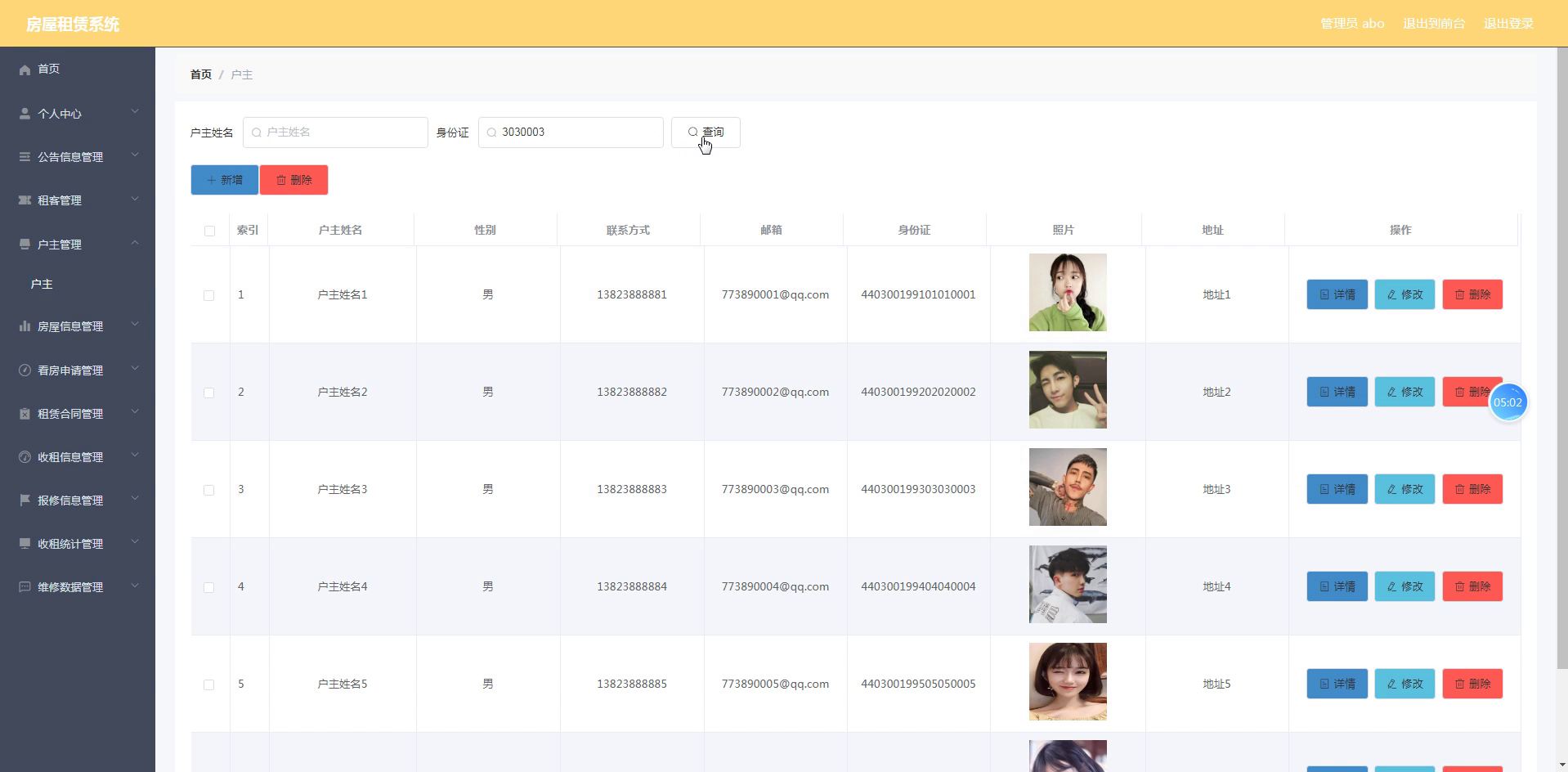Click the photo thumbnail of 户主姓名3
The width and height of the screenshot is (1568, 772).
point(1068,487)
